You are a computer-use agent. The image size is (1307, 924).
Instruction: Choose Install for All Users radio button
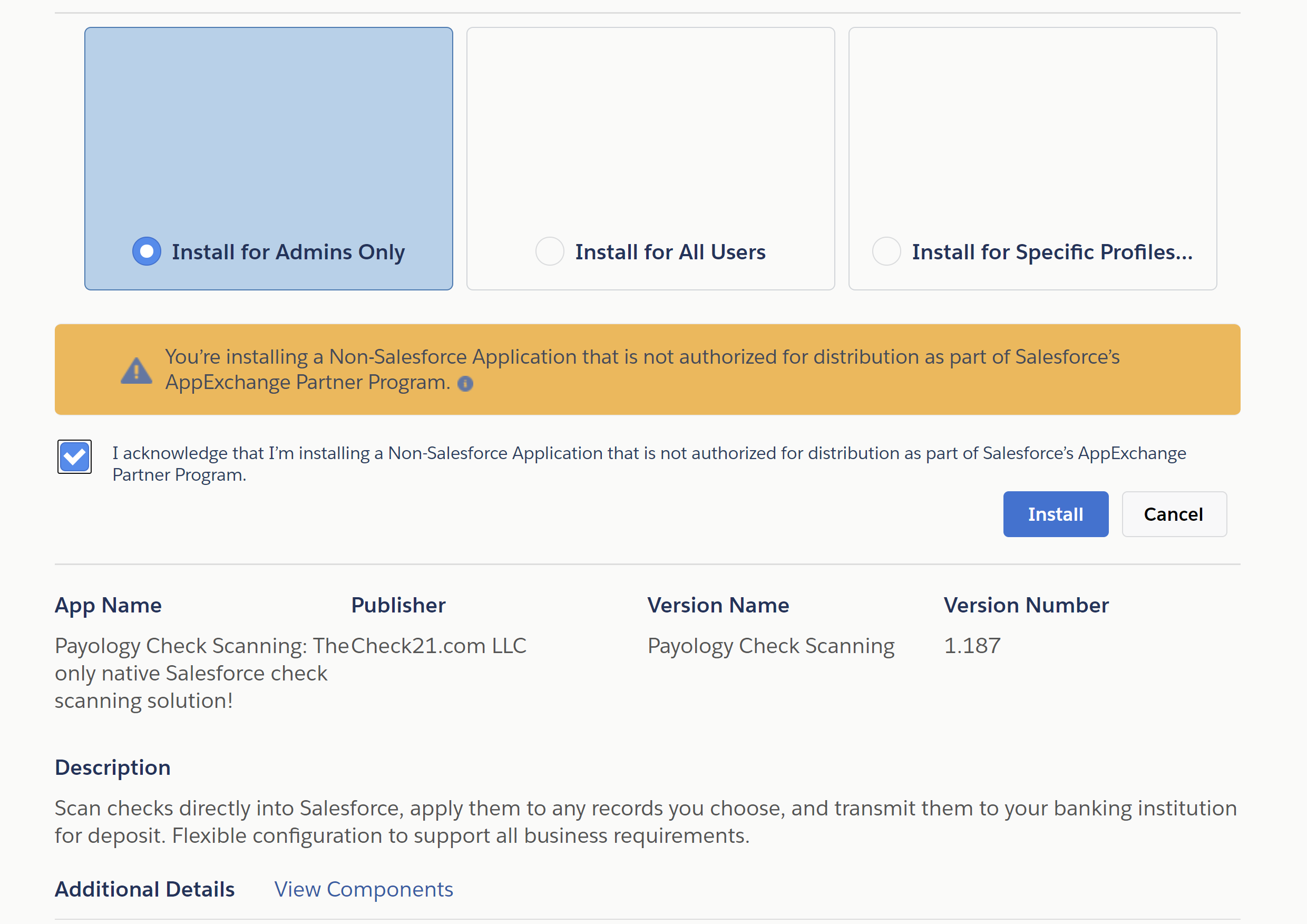549,251
